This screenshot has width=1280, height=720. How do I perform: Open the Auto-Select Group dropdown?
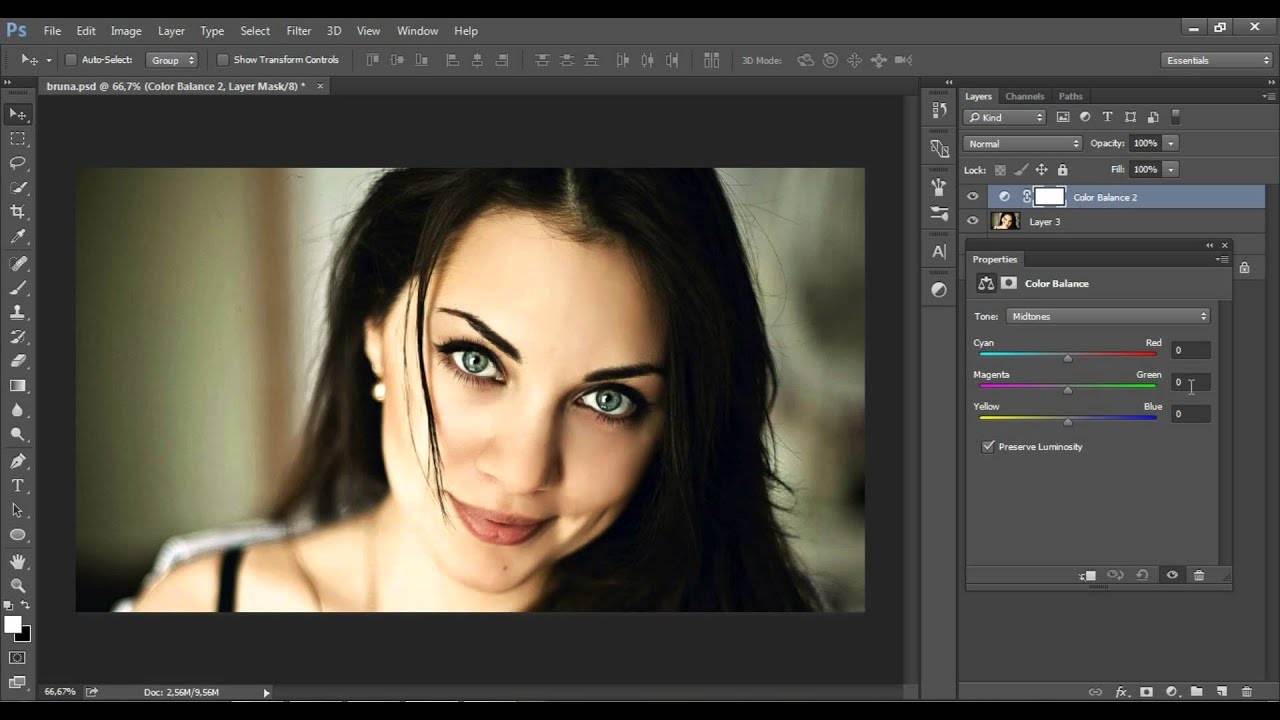pyautogui.click(x=172, y=60)
